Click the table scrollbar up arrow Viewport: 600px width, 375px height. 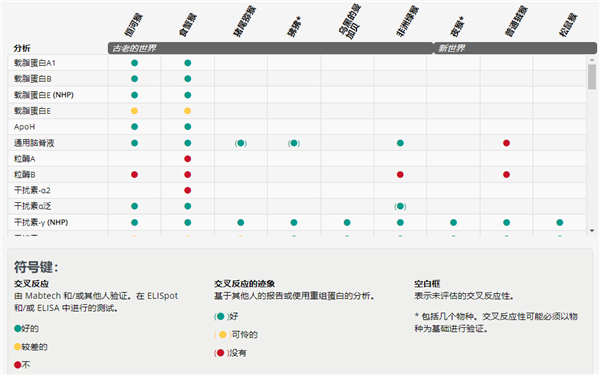point(592,60)
